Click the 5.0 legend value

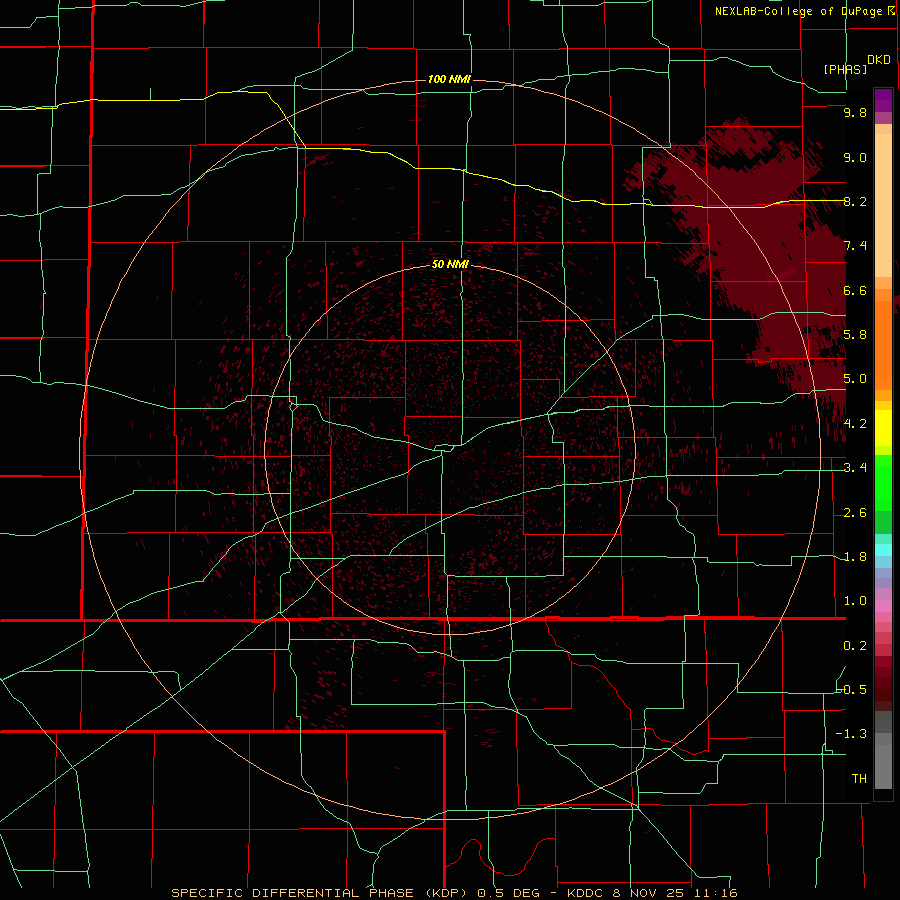855,379
